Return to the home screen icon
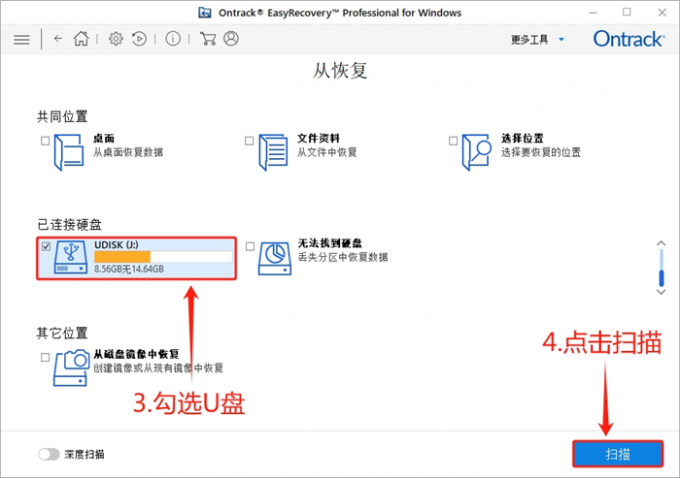This screenshot has width=680, height=478. (x=81, y=39)
